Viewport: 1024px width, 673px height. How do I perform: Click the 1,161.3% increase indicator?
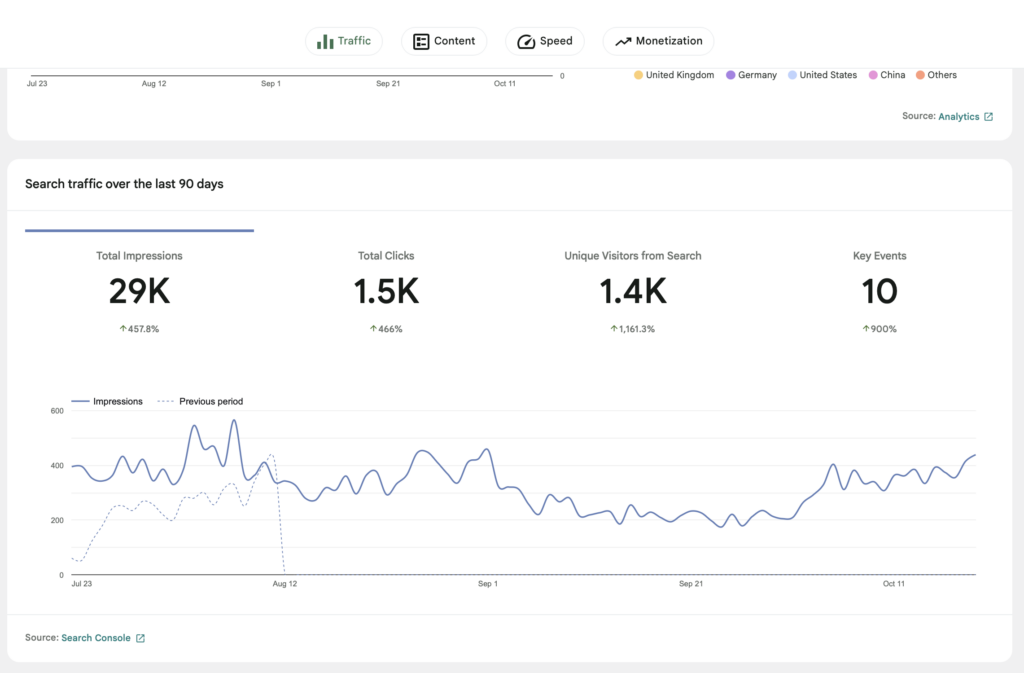click(x=633, y=329)
